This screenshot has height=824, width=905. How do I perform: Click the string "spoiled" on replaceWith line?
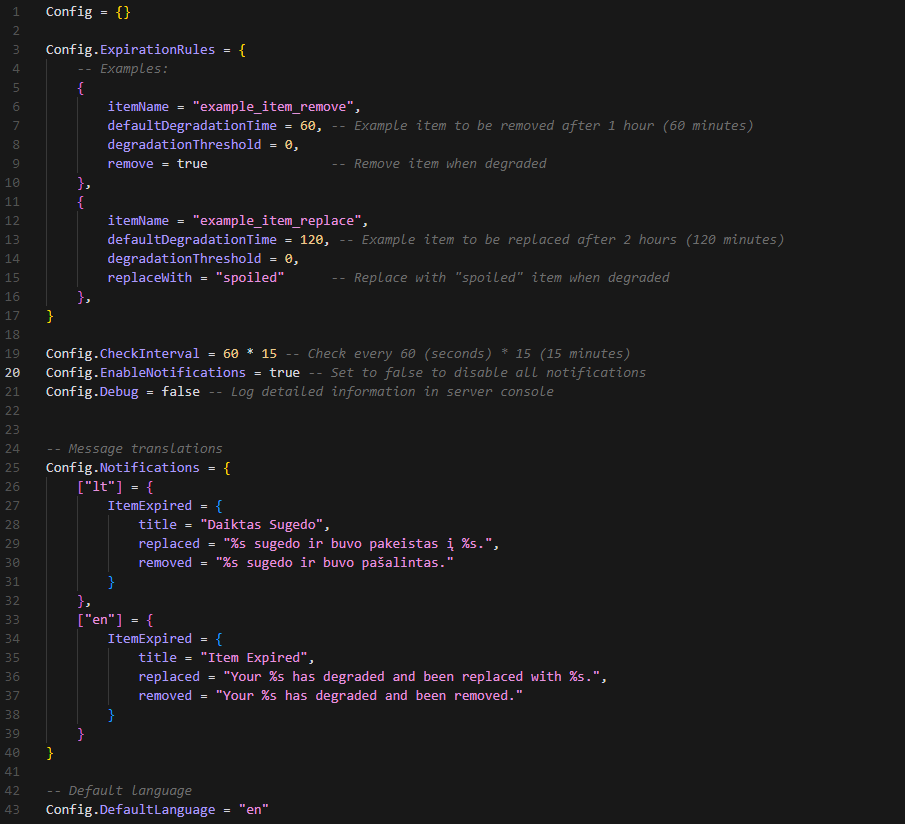click(x=248, y=277)
